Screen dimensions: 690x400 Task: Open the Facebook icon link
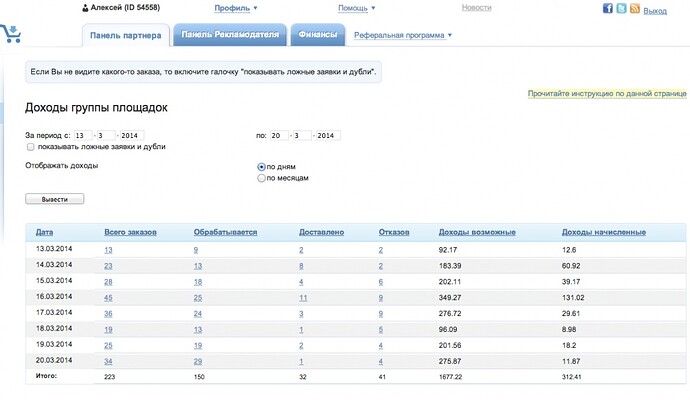tap(608, 8)
